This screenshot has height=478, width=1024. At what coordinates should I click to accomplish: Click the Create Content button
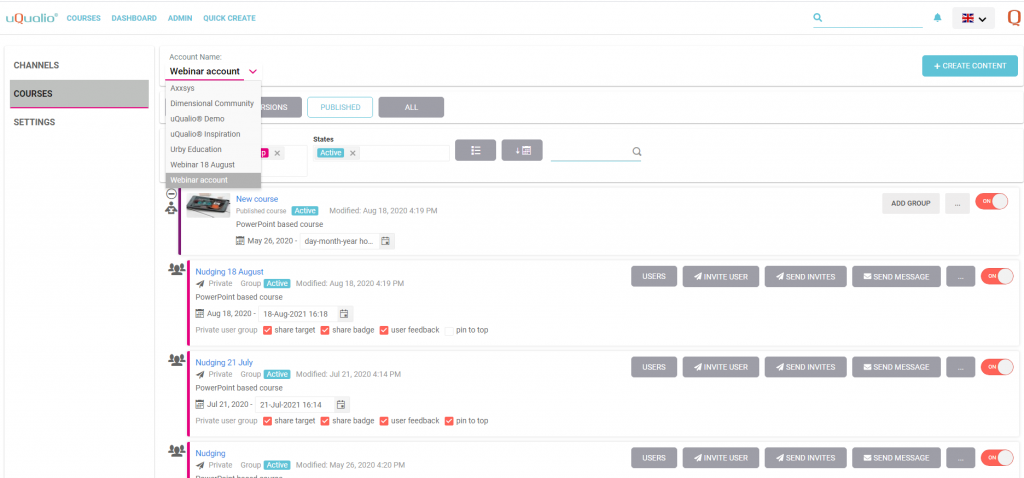(x=969, y=66)
